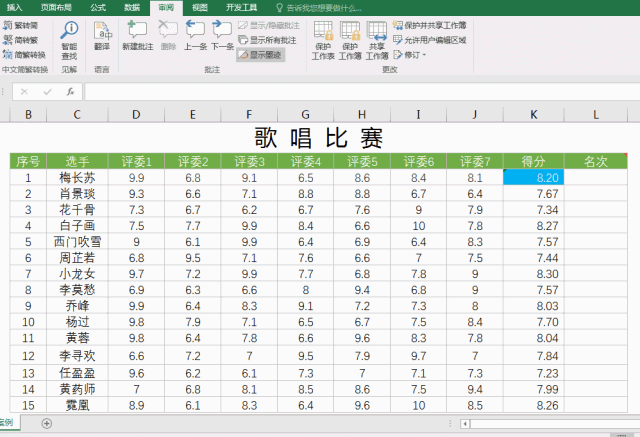Image resolution: width=640 pixels, height=437 pixels.
Task: Switch to the Data (数据) tab
Action: coord(132,7)
